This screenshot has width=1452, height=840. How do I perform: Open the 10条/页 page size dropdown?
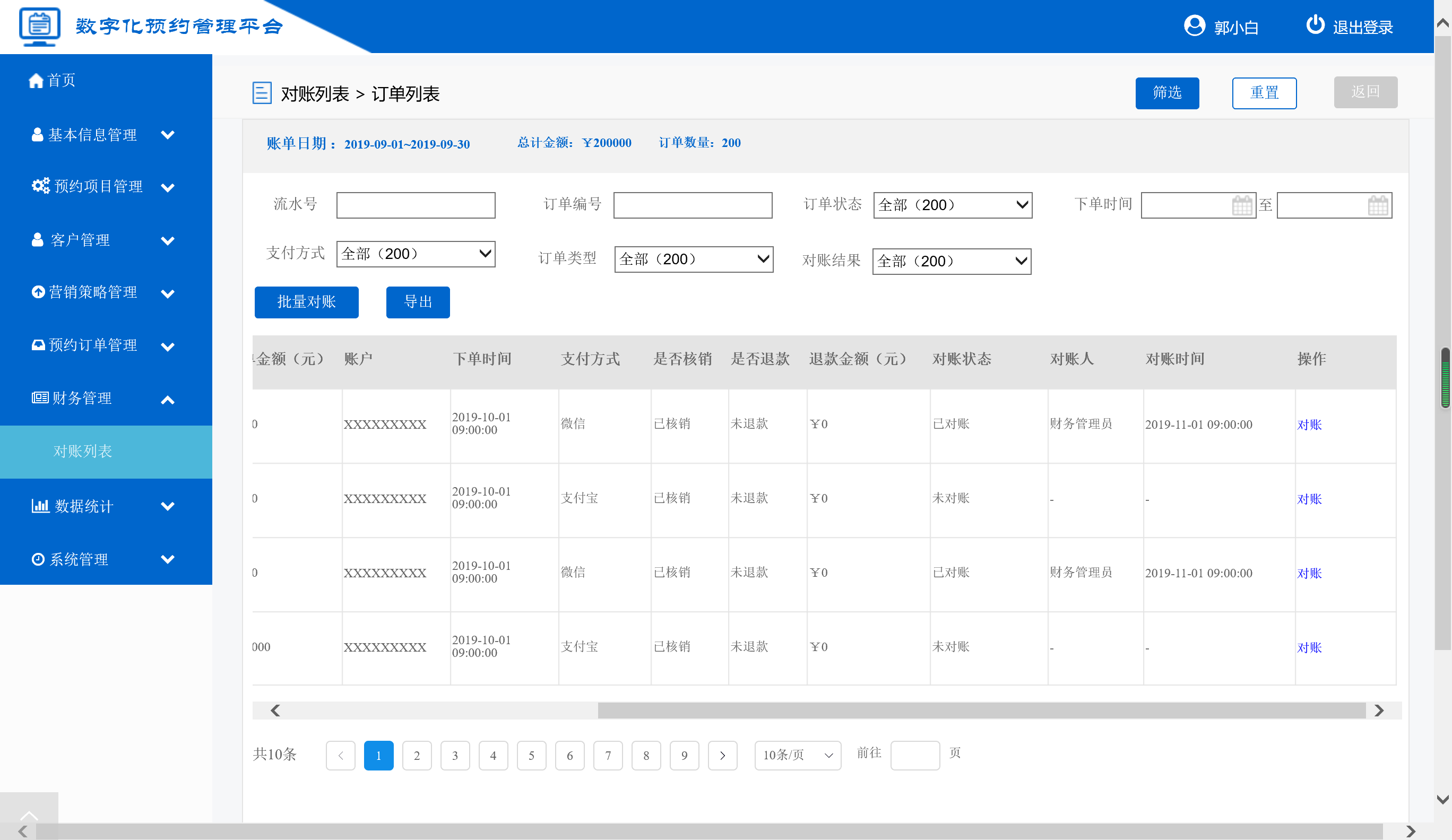798,755
